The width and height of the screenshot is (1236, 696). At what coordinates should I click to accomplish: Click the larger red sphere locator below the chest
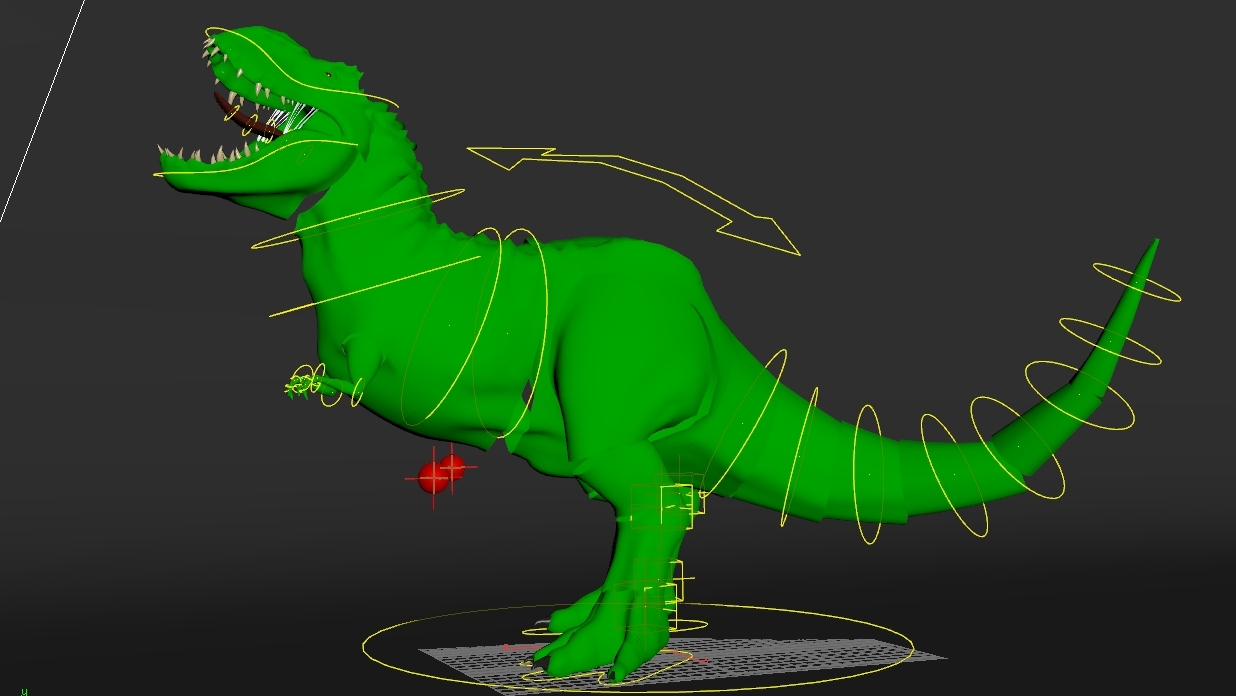coord(433,478)
